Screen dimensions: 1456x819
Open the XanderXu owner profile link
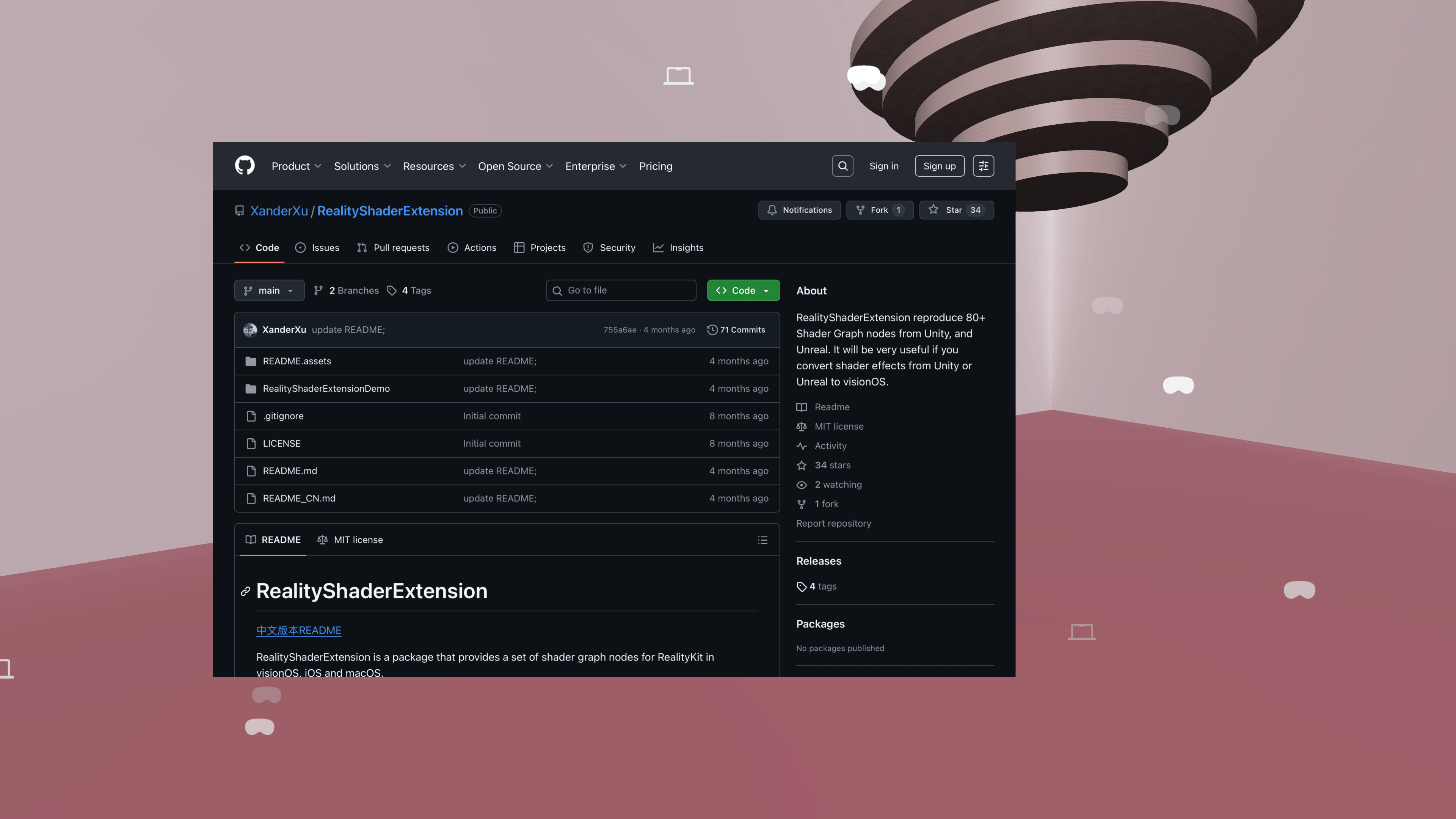pyautogui.click(x=279, y=211)
